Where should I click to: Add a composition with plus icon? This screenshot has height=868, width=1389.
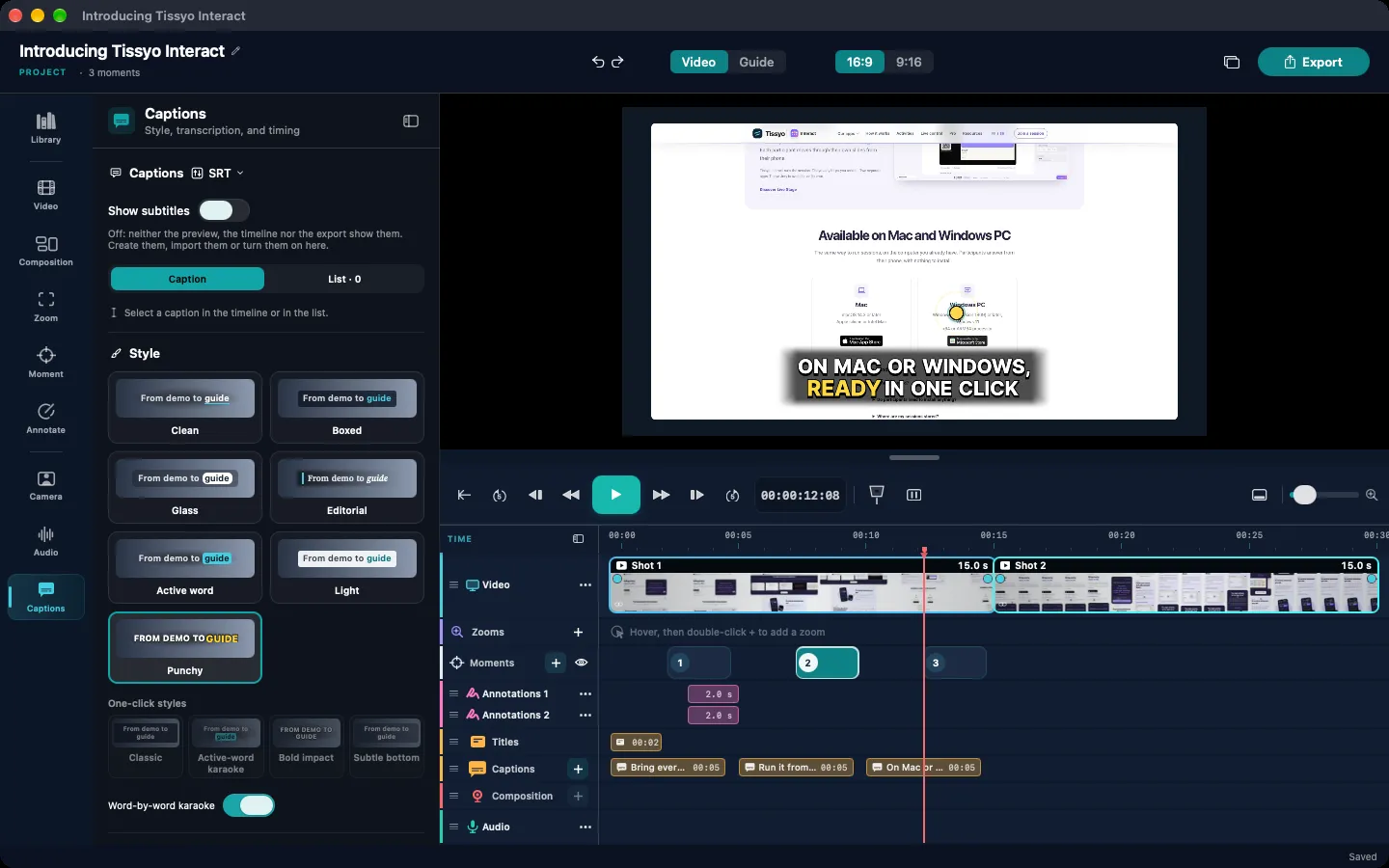[578, 796]
